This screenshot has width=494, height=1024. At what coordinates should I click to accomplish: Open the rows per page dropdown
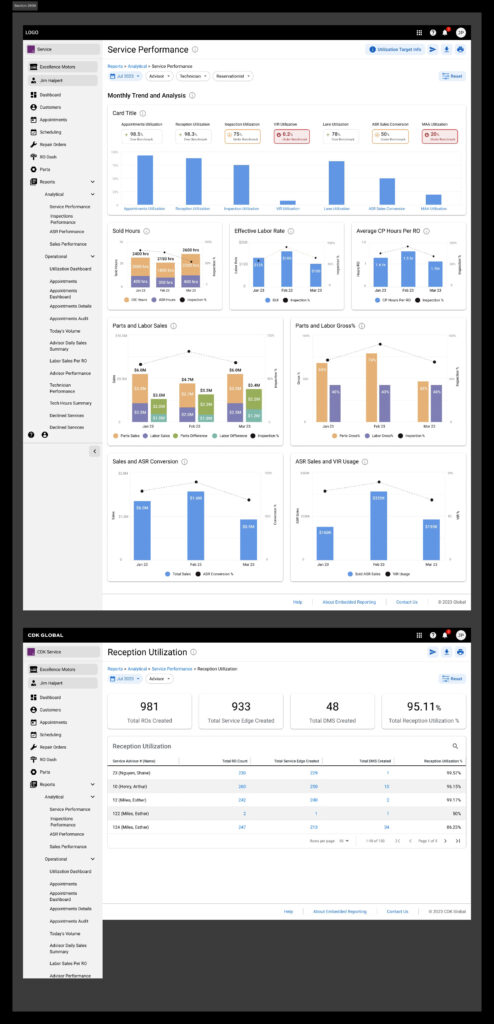tap(344, 840)
